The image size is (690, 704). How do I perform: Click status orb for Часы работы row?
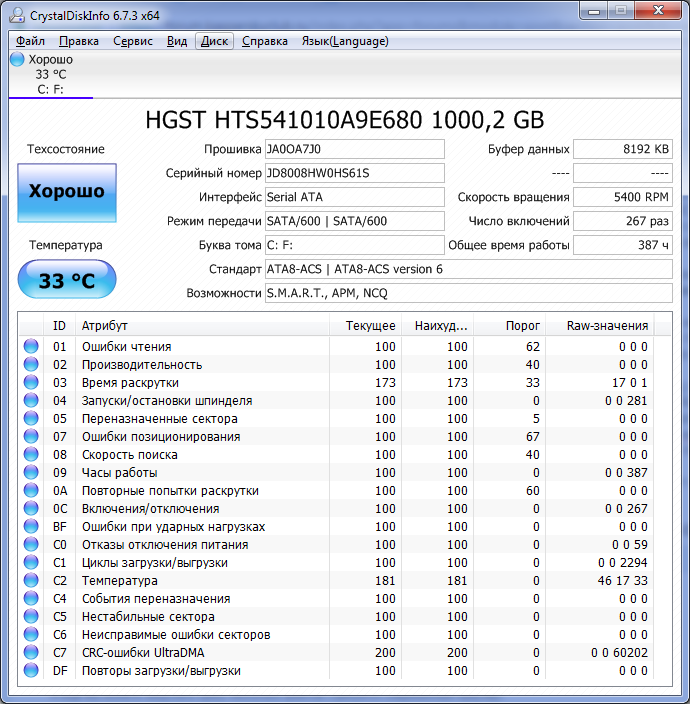pyautogui.click(x=31, y=473)
